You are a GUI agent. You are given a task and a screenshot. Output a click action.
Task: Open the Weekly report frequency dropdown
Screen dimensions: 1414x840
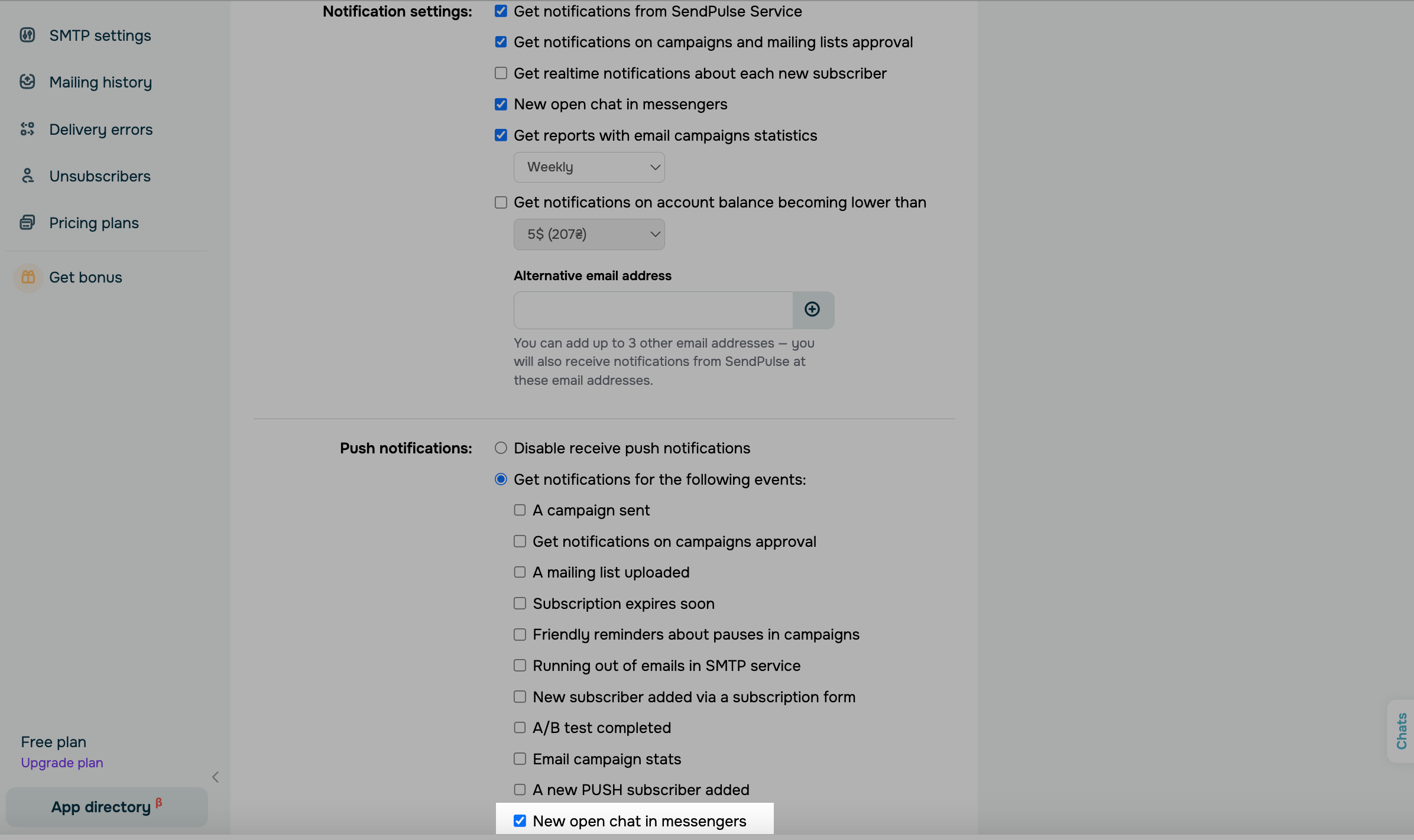[x=589, y=167]
